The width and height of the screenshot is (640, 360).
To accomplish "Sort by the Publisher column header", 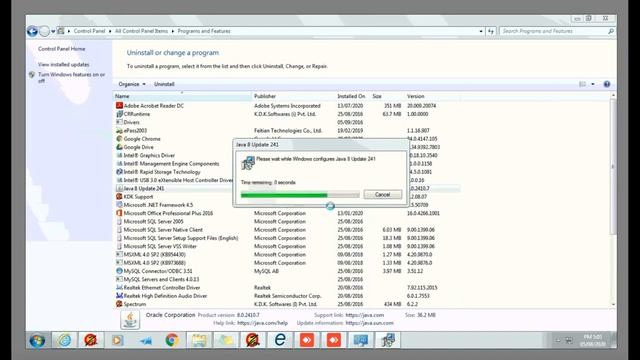I will point(293,96).
